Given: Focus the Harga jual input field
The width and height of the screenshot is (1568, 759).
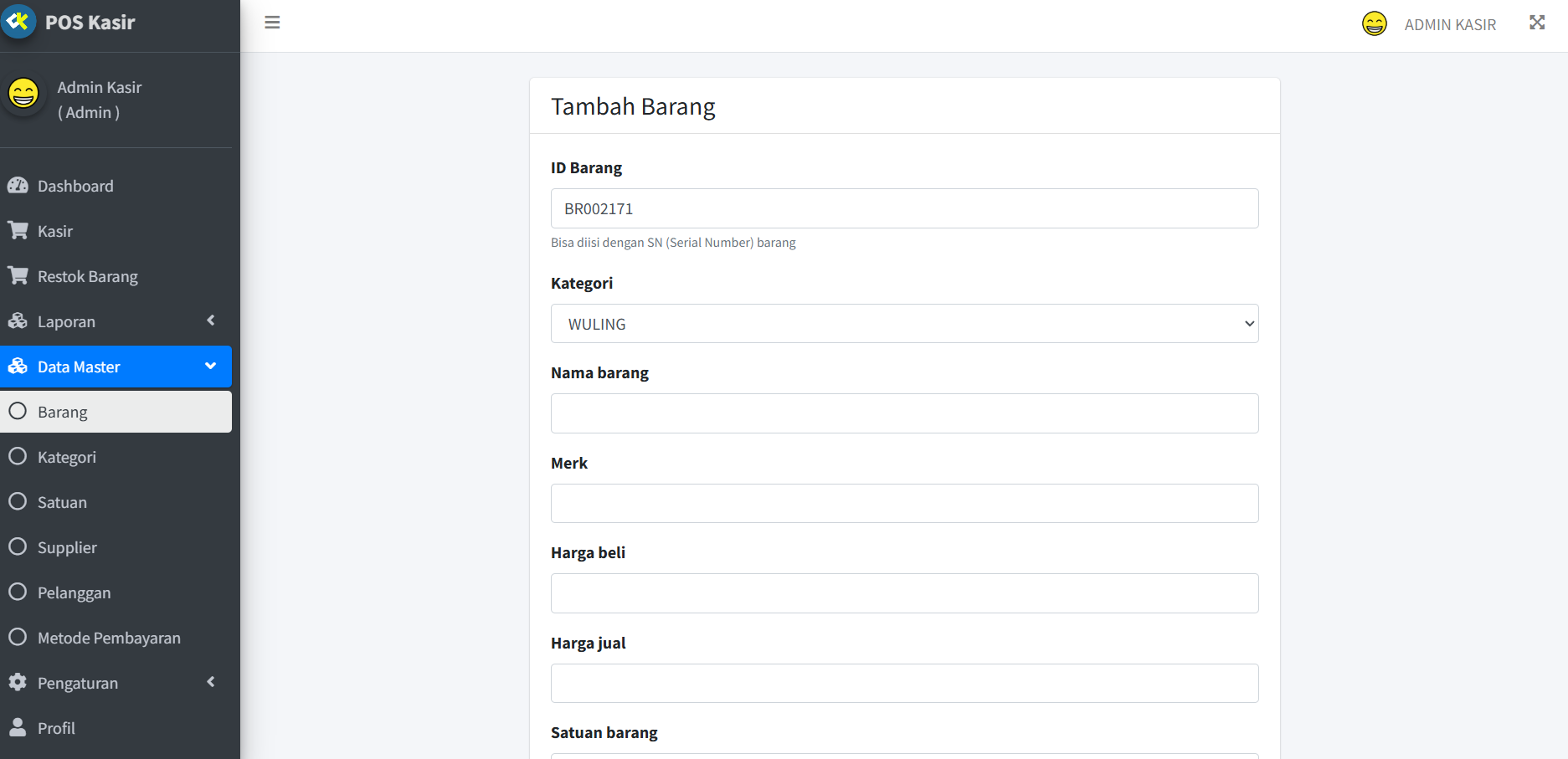Looking at the screenshot, I should coord(904,683).
